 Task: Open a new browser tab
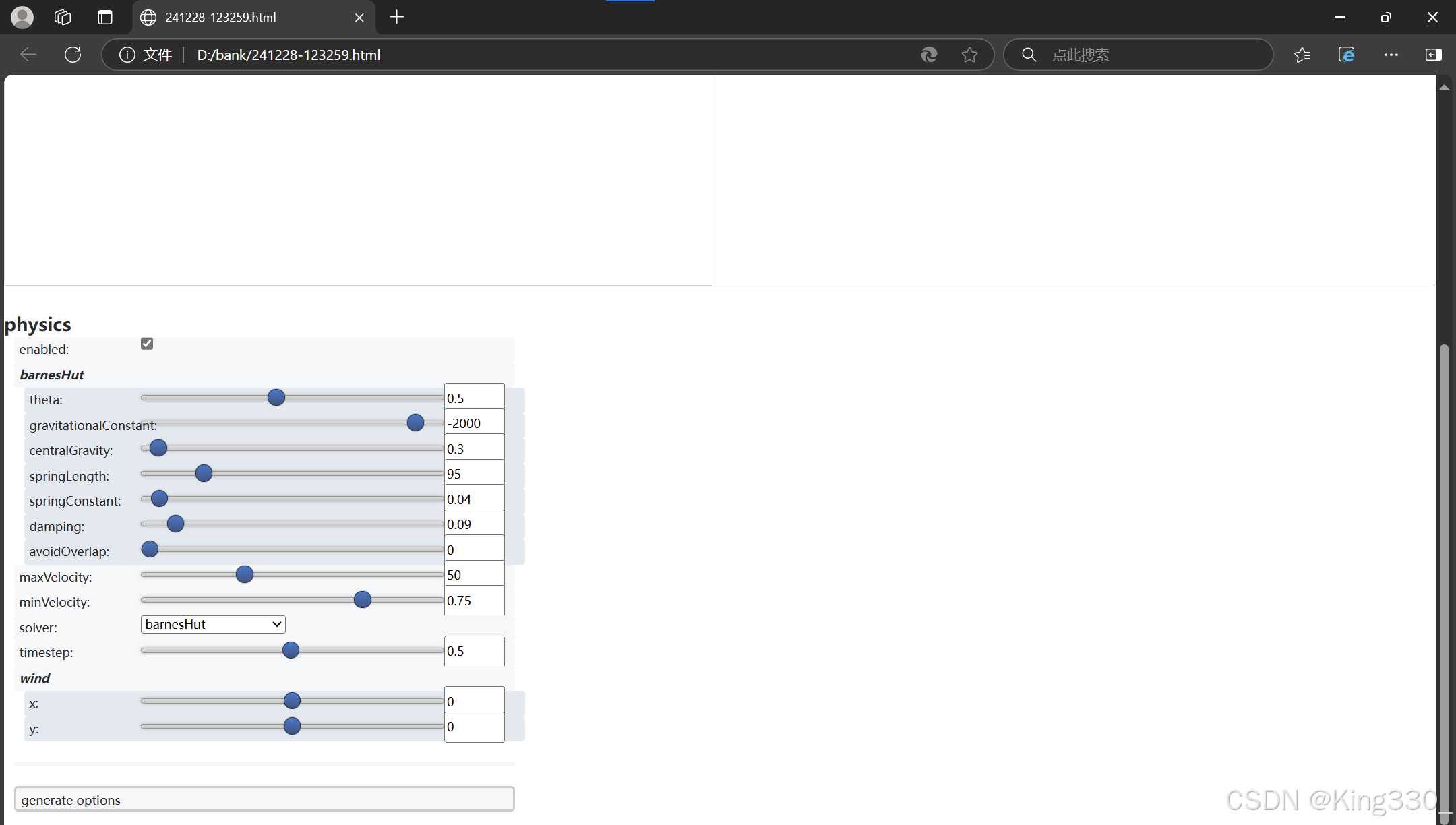click(x=397, y=18)
